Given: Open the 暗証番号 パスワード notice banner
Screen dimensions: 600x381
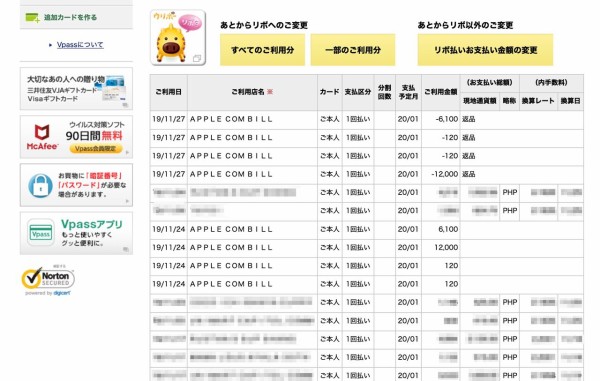Looking at the screenshot, I should tap(76, 185).
